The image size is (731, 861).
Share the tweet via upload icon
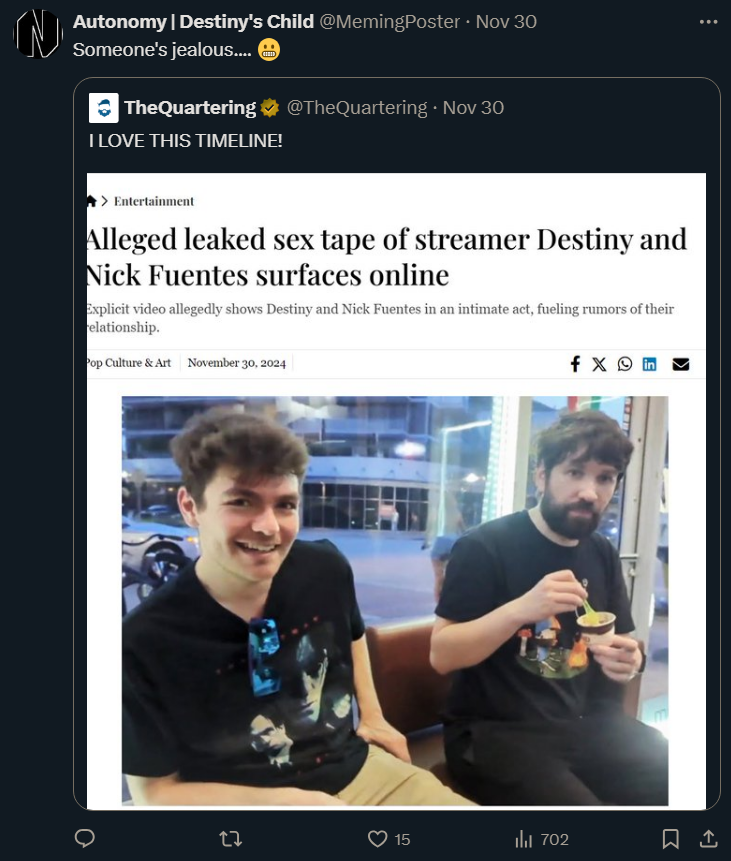point(708,838)
